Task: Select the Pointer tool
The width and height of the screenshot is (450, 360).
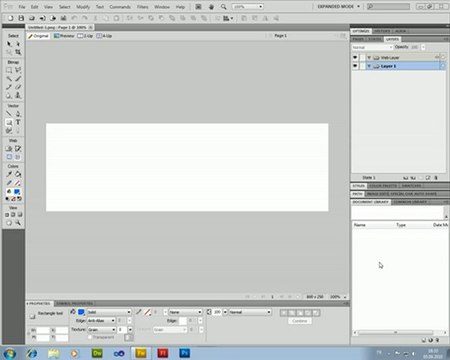Action: [x=9, y=44]
